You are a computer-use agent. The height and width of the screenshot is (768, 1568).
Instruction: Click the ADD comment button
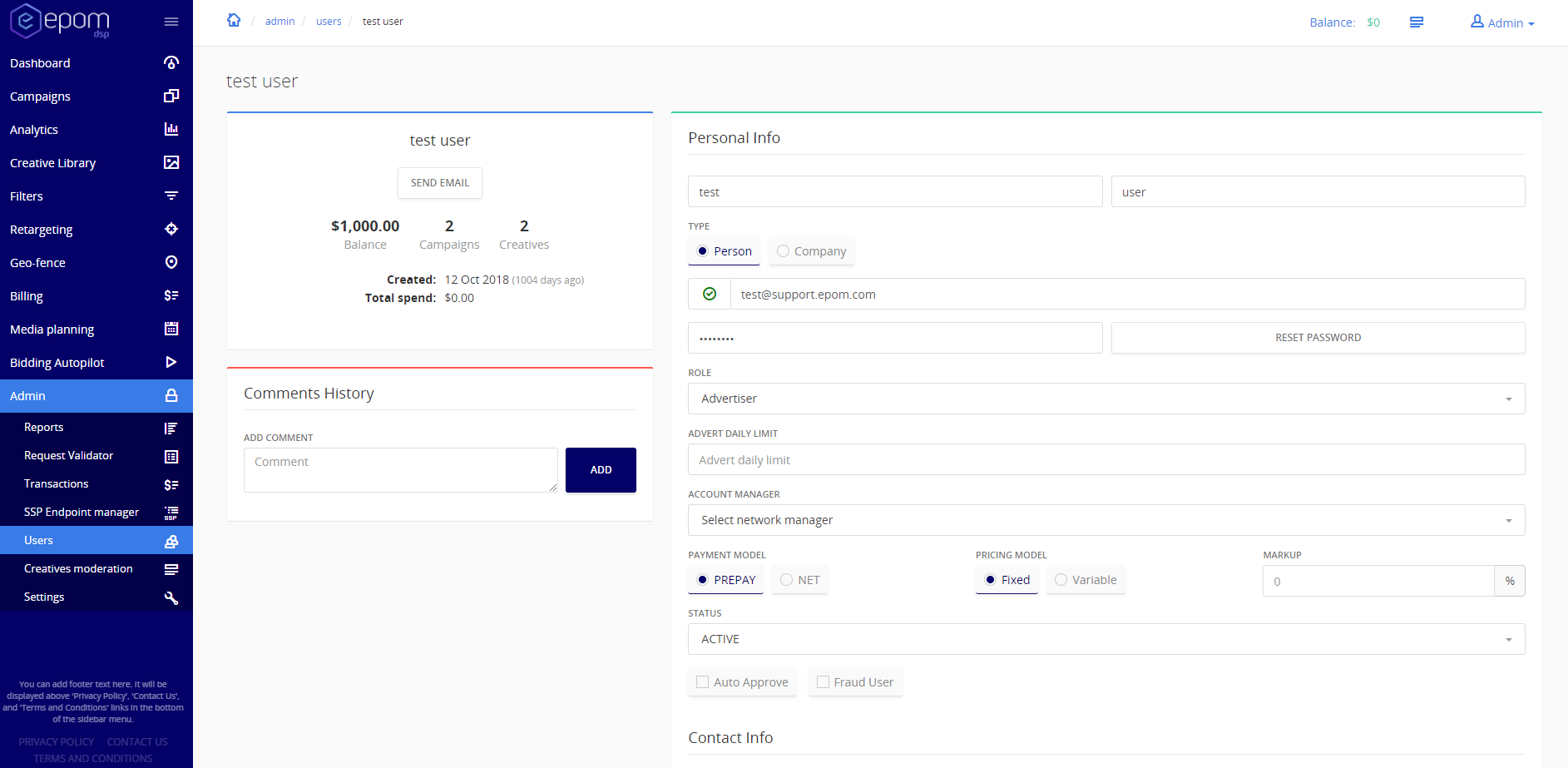click(x=601, y=470)
